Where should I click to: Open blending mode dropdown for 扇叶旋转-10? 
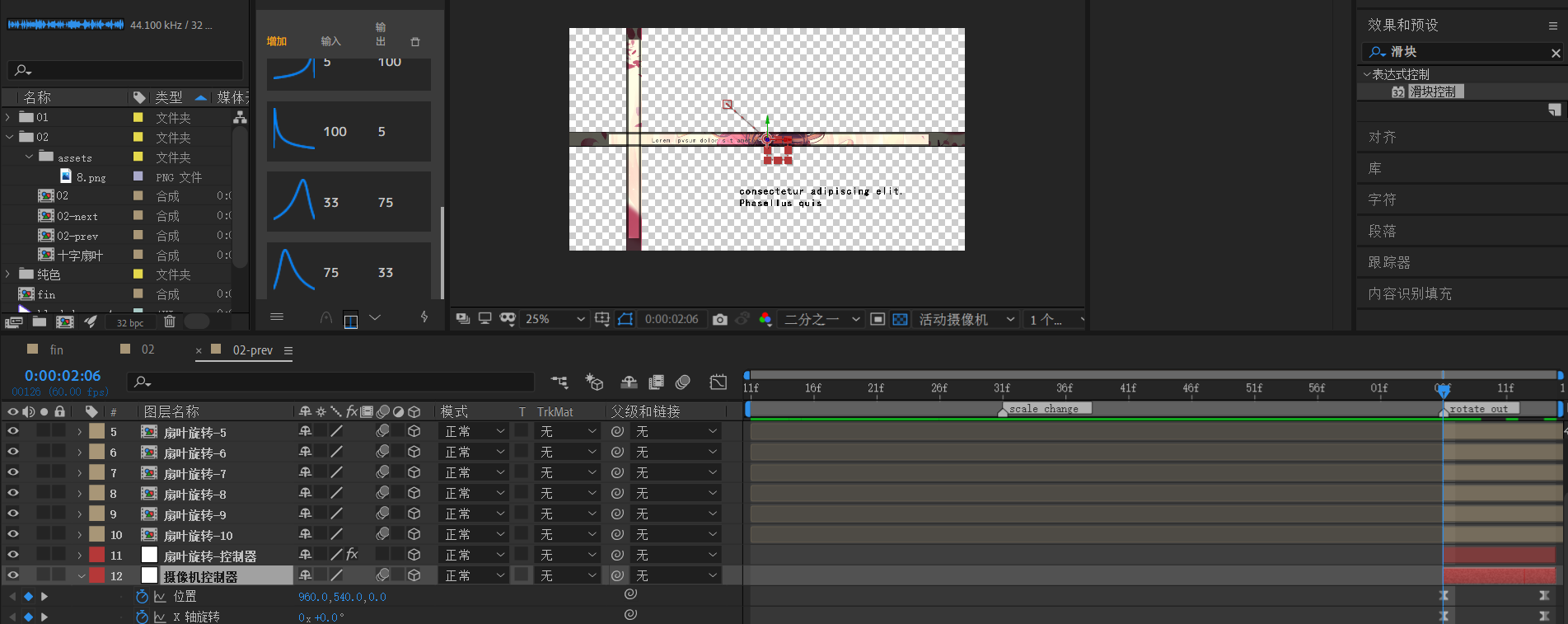[475, 534]
